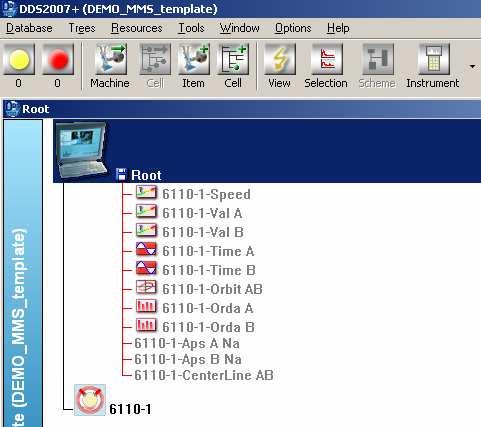Screen dimensions: 481x427
Task: Select the 6110-1-Orbit AB item
Action: [212, 289]
